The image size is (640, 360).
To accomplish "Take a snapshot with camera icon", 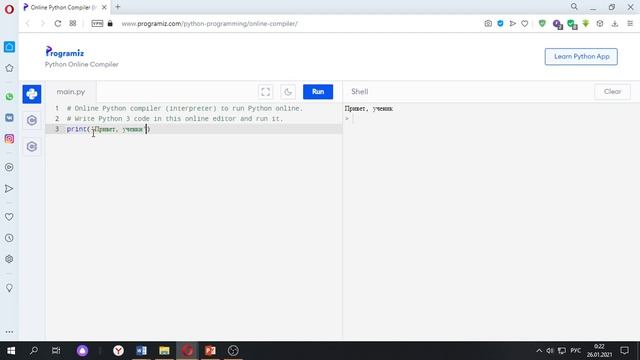I will click(x=488, y=24).
